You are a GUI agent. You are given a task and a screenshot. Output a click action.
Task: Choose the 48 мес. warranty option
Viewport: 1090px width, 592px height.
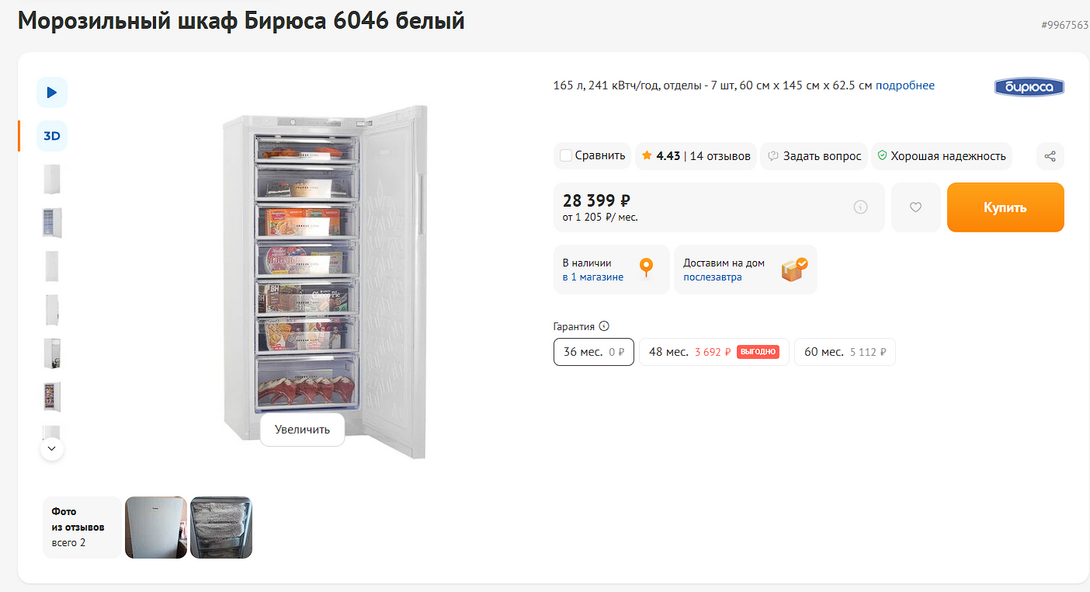(x=714, y=352)
